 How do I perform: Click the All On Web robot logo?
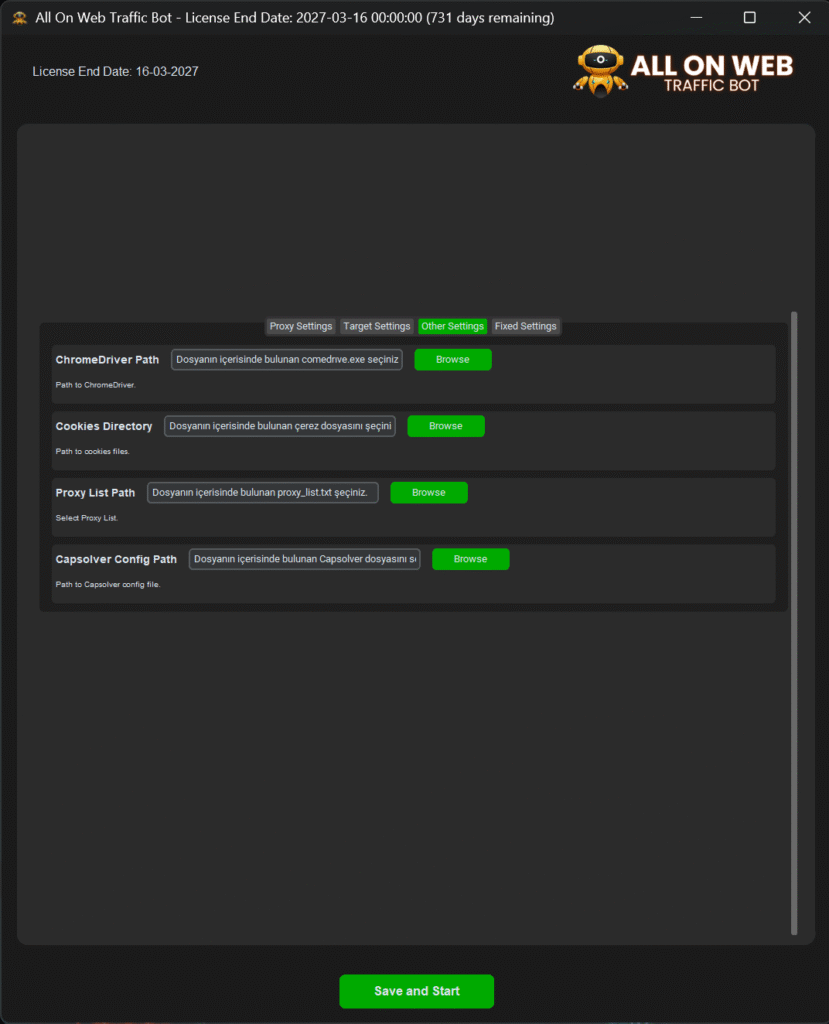click(x=599, y=71)
